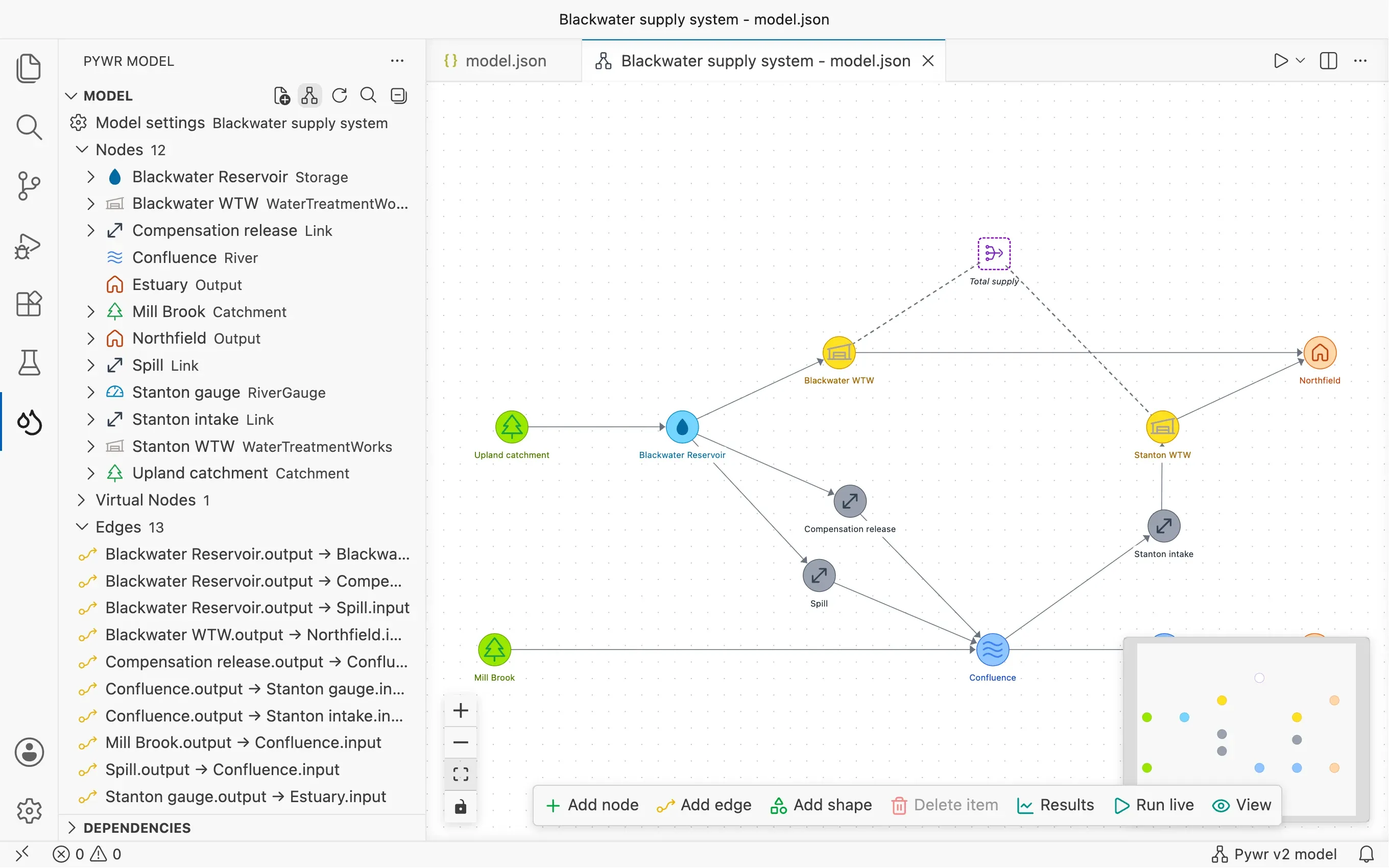Split the editor to the right
Screen dimensions: 1389x868
click(1328, 61)
